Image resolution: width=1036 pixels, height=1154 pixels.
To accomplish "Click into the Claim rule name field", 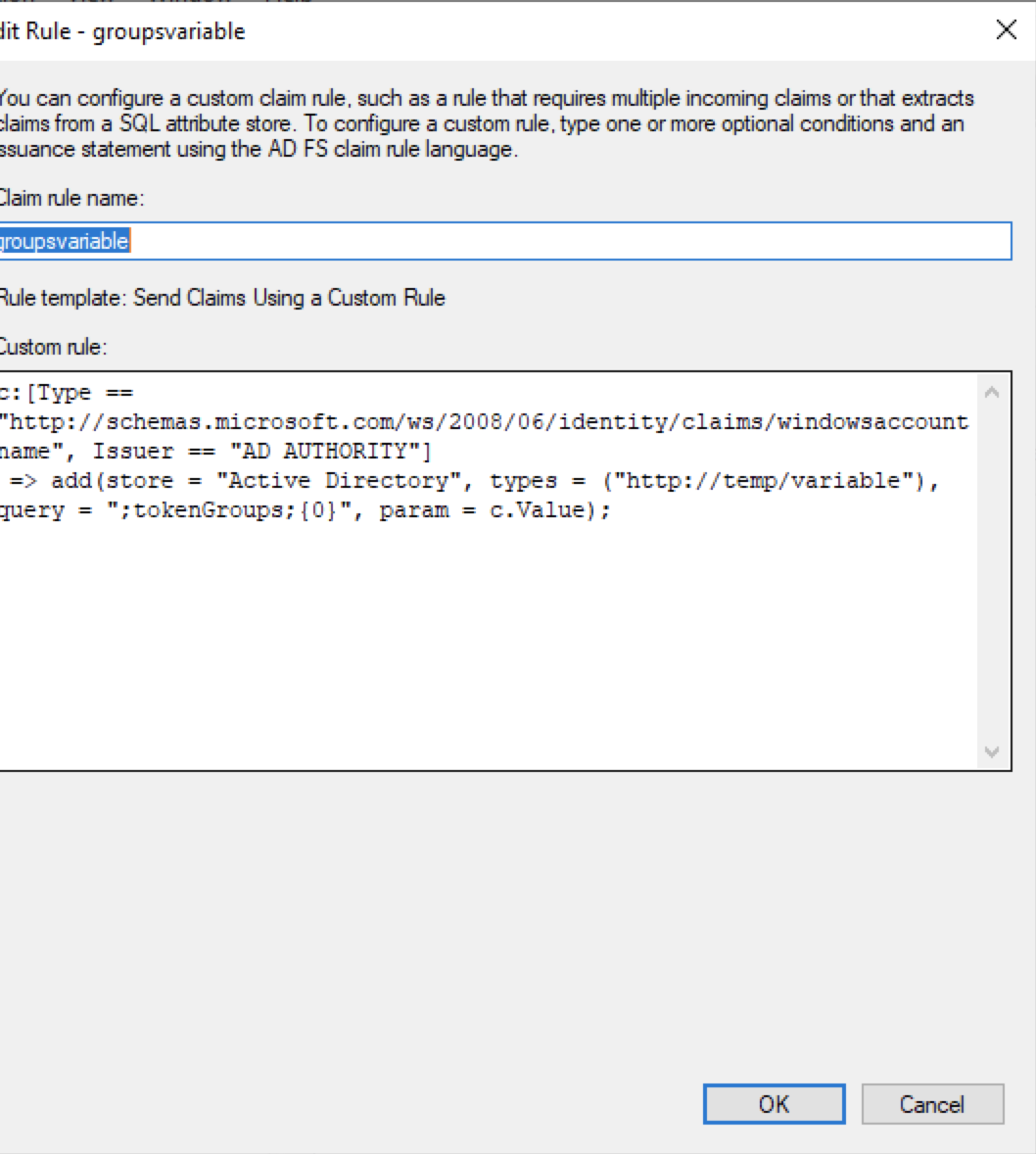I will [x=504, y=241].
